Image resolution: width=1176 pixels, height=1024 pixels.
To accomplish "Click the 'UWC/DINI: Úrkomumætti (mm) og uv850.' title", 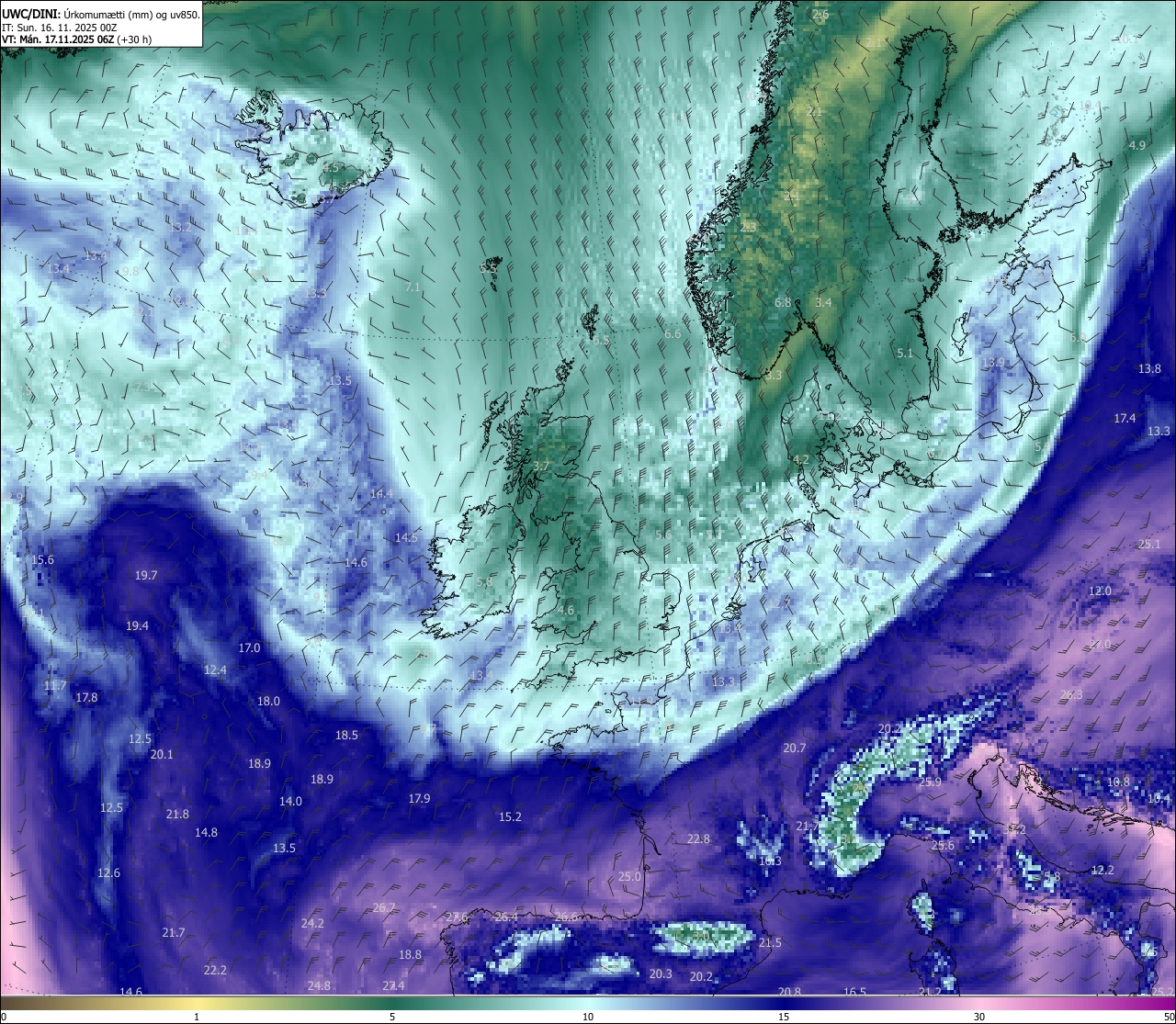I will [101, 15].
